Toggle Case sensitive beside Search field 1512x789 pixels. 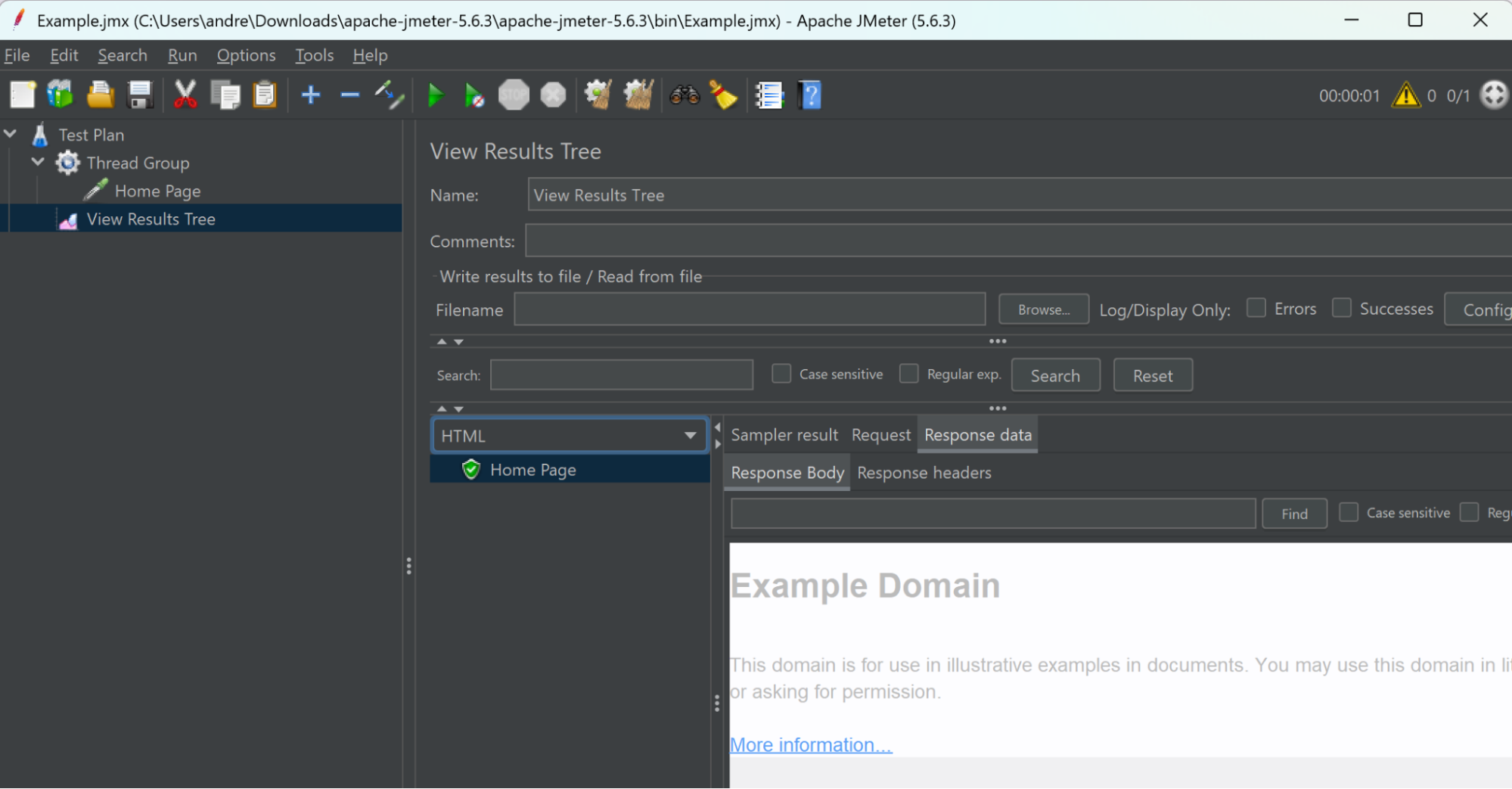coord(781,374)
